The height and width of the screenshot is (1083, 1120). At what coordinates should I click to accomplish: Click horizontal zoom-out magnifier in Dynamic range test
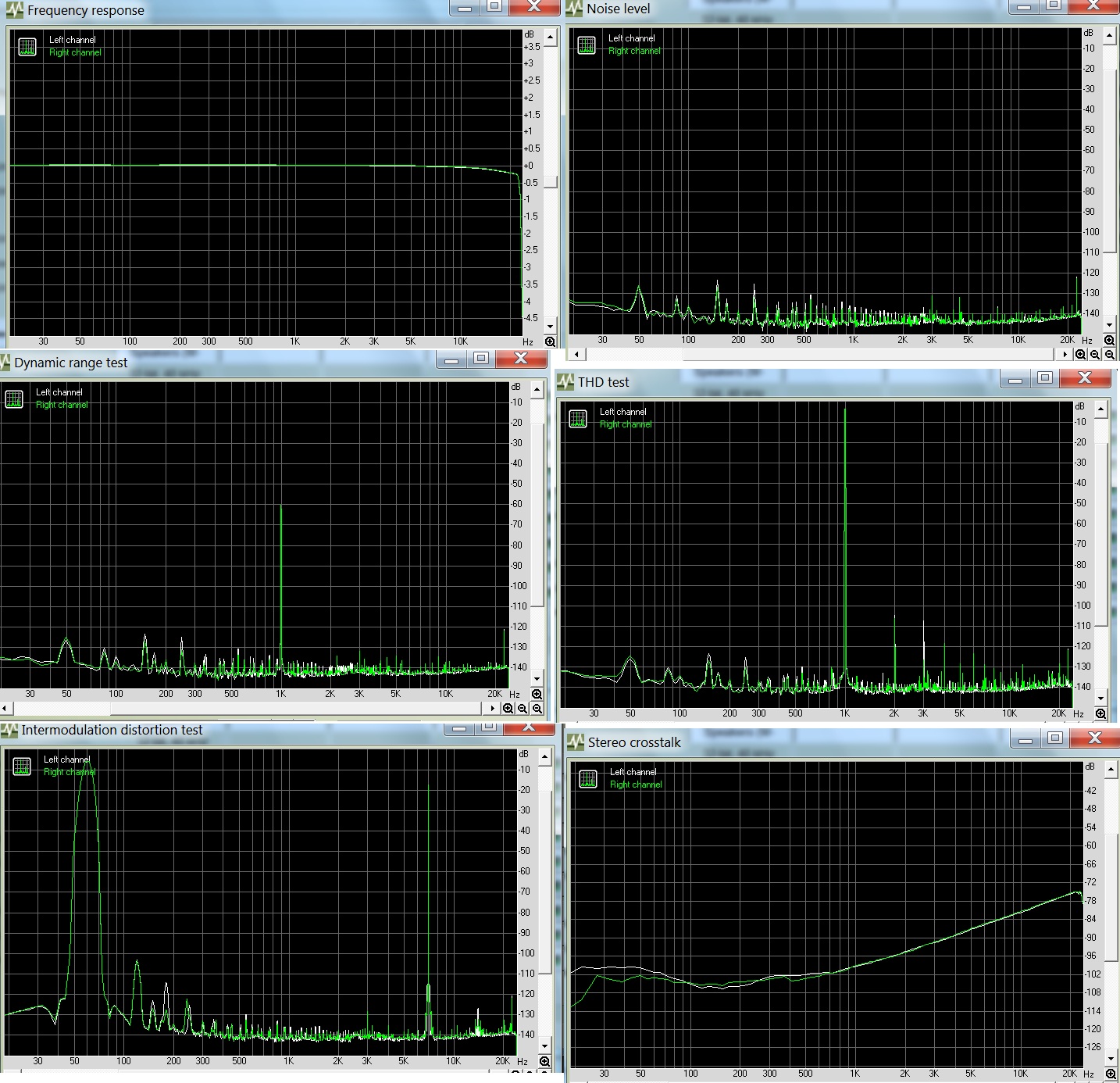(523, 709)
